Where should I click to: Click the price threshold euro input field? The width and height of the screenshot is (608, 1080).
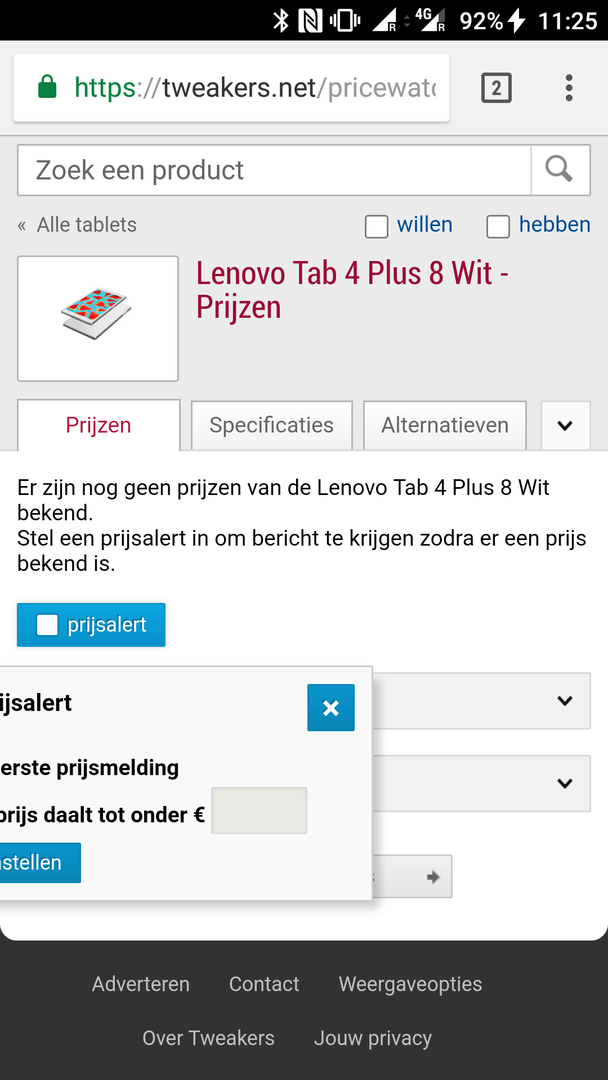pyautogui.click(x=259, y=811)
